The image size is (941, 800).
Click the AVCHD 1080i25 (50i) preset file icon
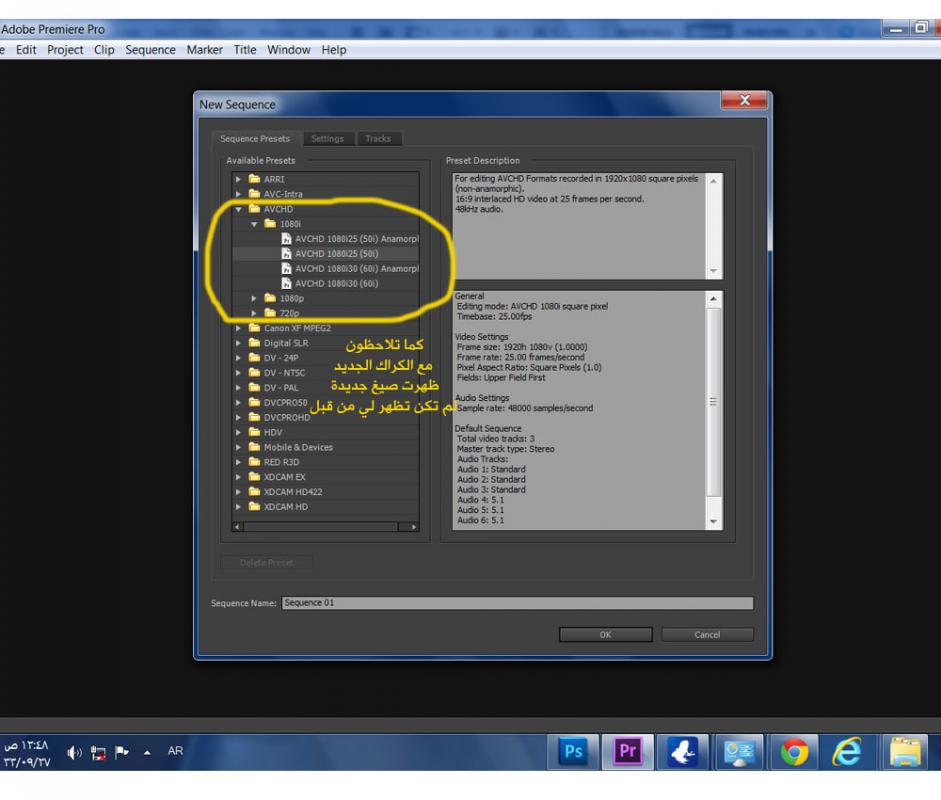point(286,254)
